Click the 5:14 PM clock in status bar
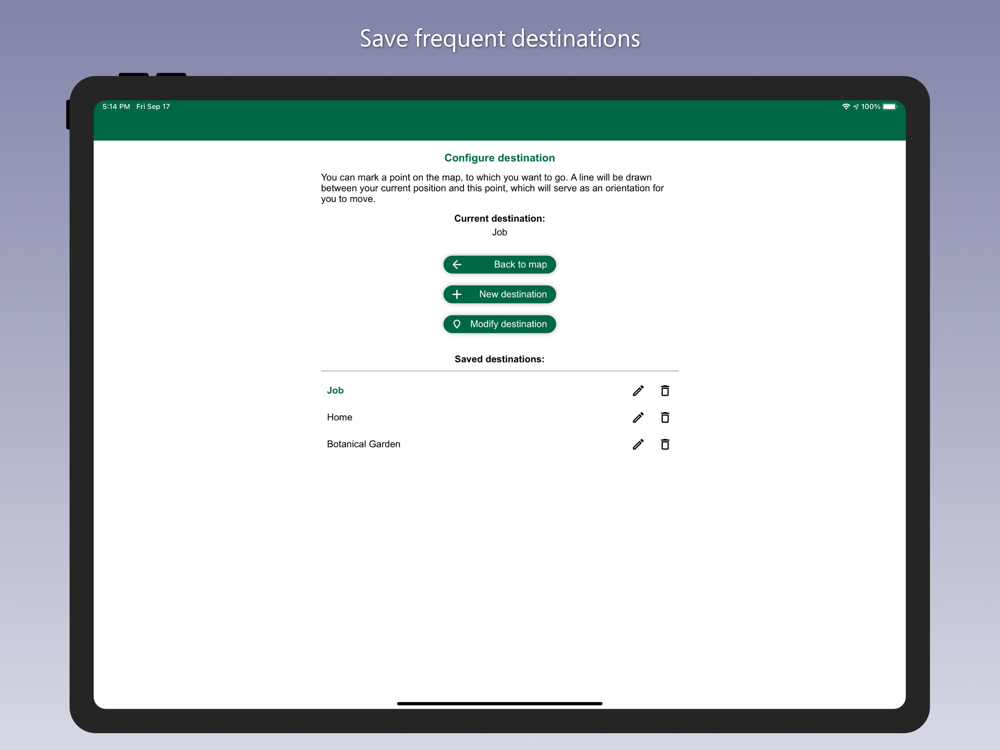This screenshot has height=750, width=1000. 116,107
